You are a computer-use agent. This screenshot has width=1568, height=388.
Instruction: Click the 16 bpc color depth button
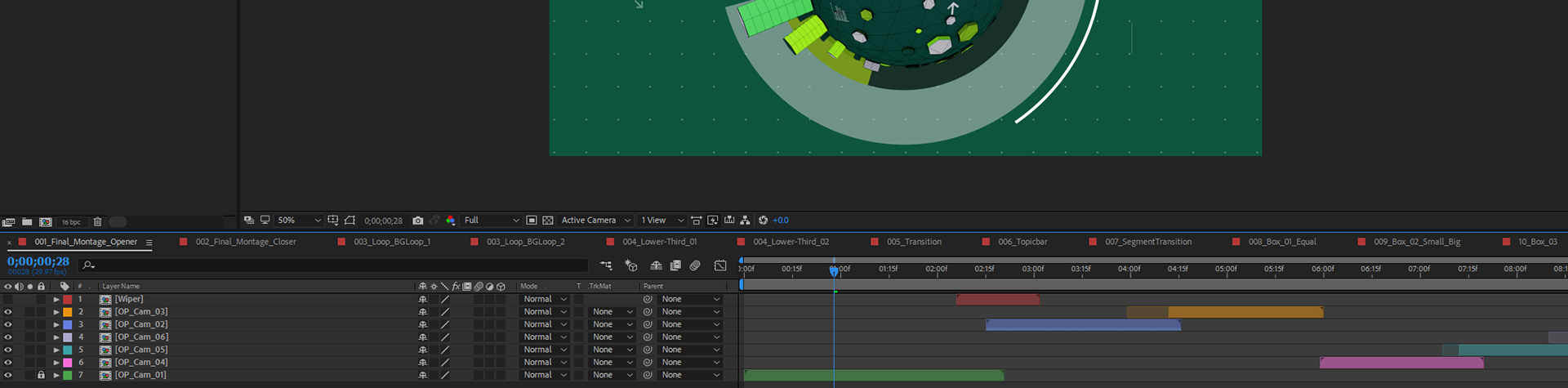click(x=71, y=222)
